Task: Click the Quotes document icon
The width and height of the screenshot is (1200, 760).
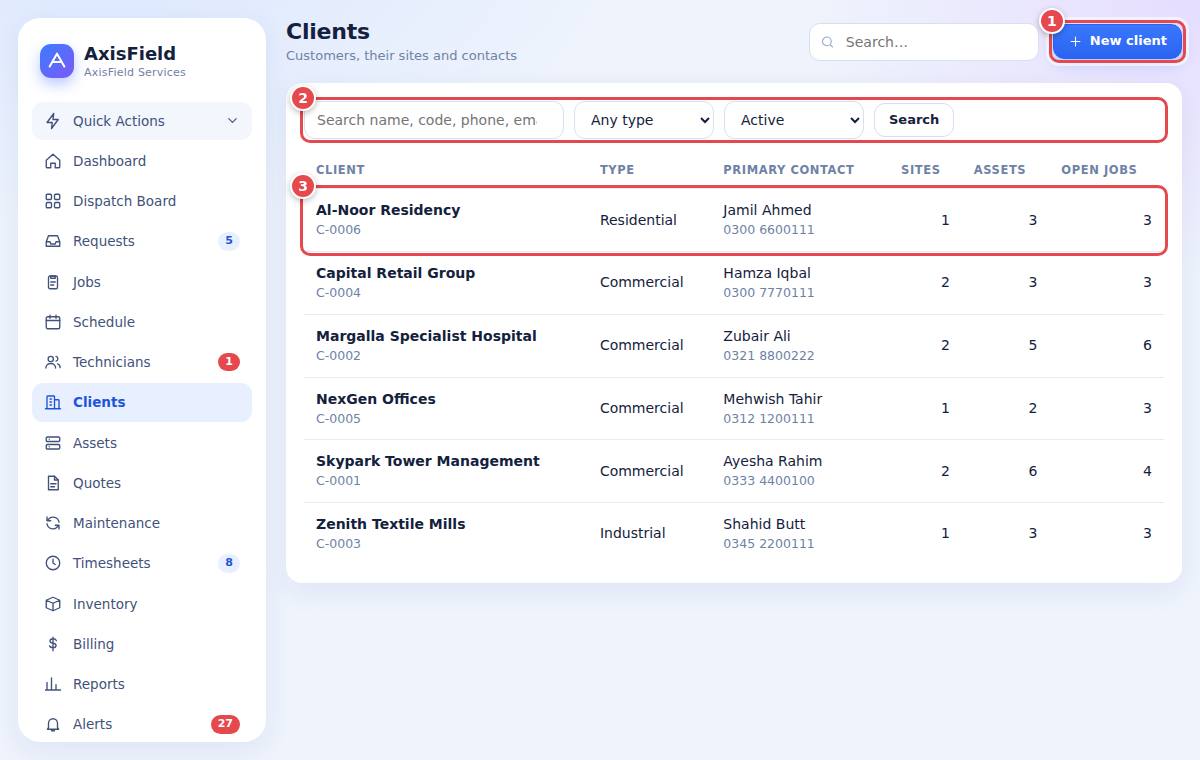Action: 53,483
